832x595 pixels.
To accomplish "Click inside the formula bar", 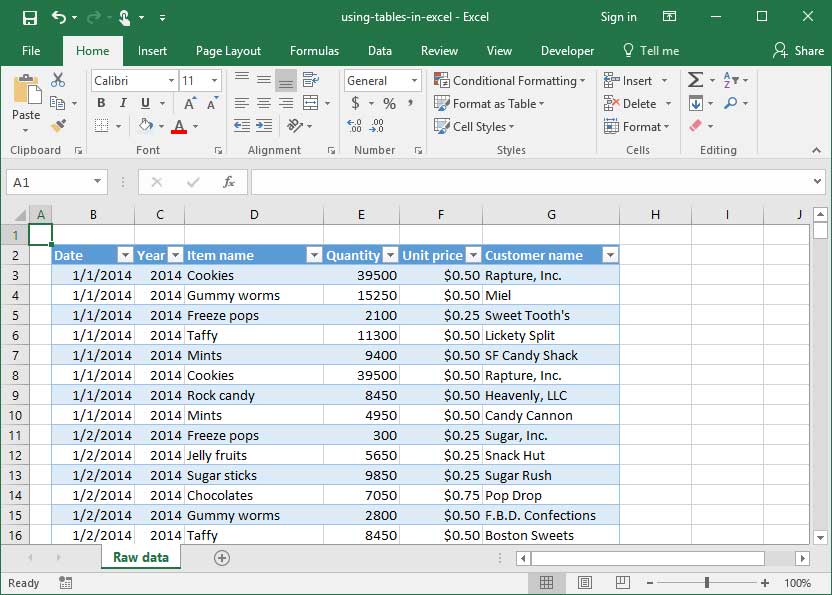I will [500, 181].
